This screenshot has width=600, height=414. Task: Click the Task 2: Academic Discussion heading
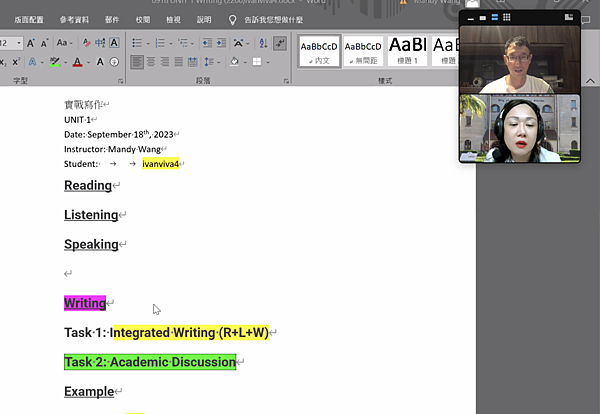point(150,362)
